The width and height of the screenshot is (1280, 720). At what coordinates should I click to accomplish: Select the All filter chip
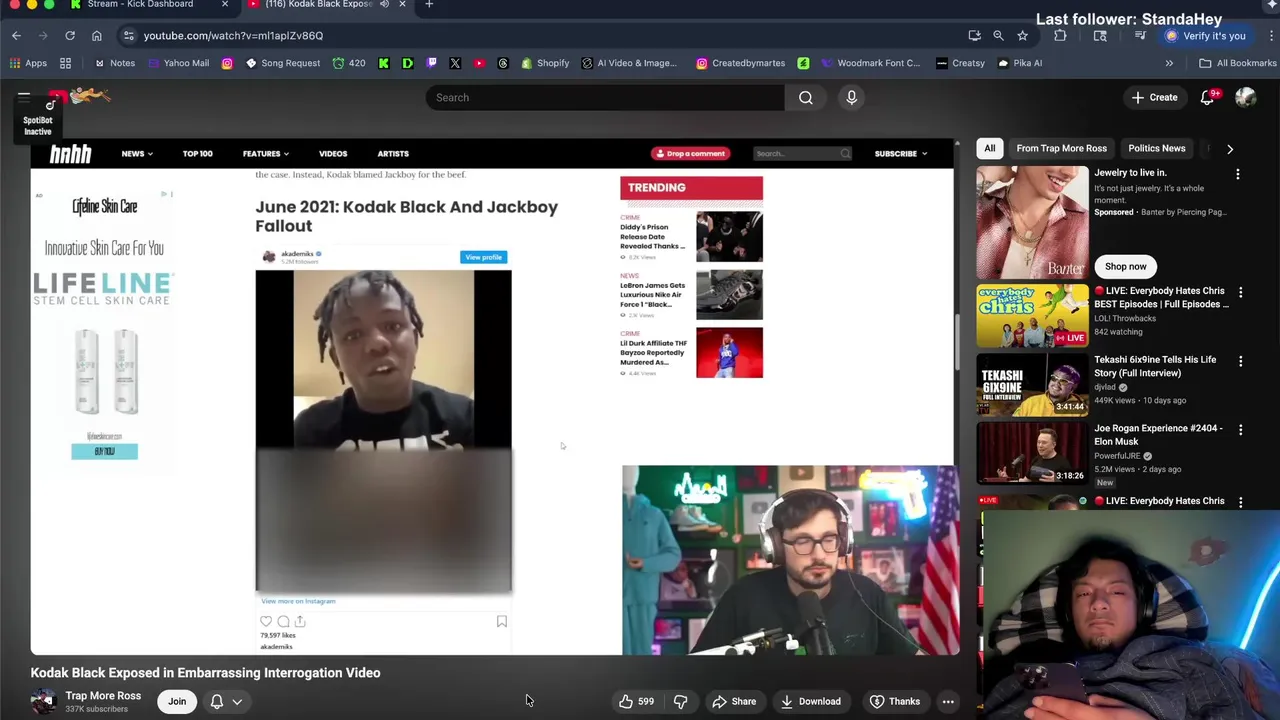click(989, 149)
